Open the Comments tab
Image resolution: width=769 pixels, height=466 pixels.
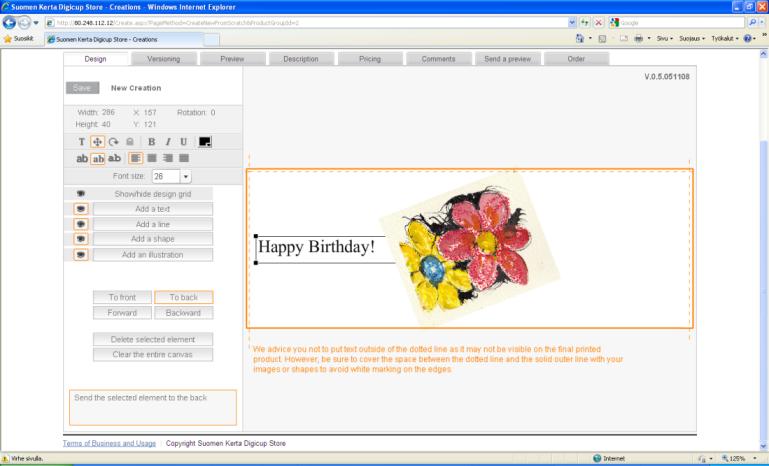pyautogui.click(x=438, y=59)
